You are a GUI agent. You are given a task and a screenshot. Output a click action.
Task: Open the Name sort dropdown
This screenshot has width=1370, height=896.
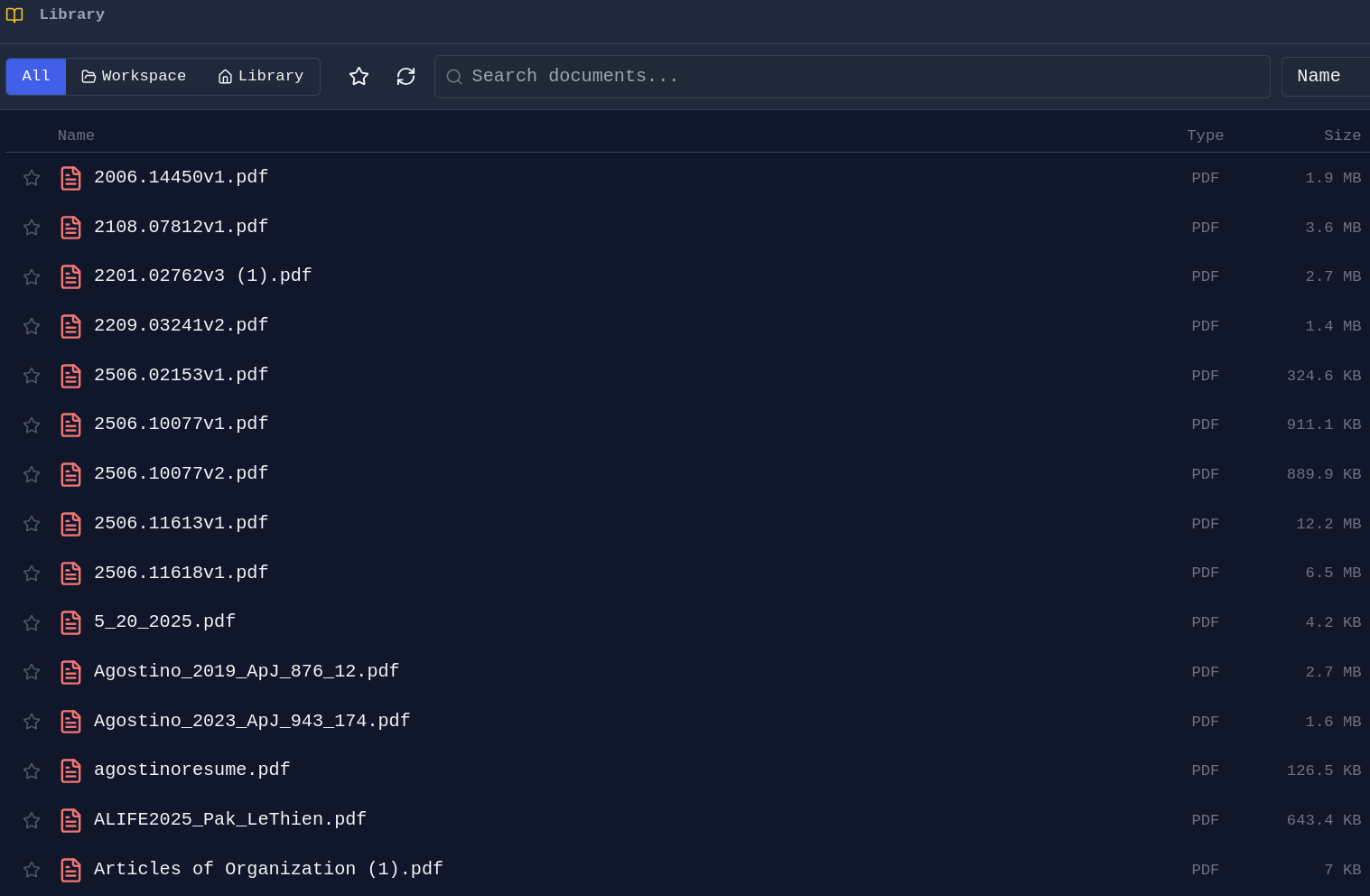[1326, 77]
